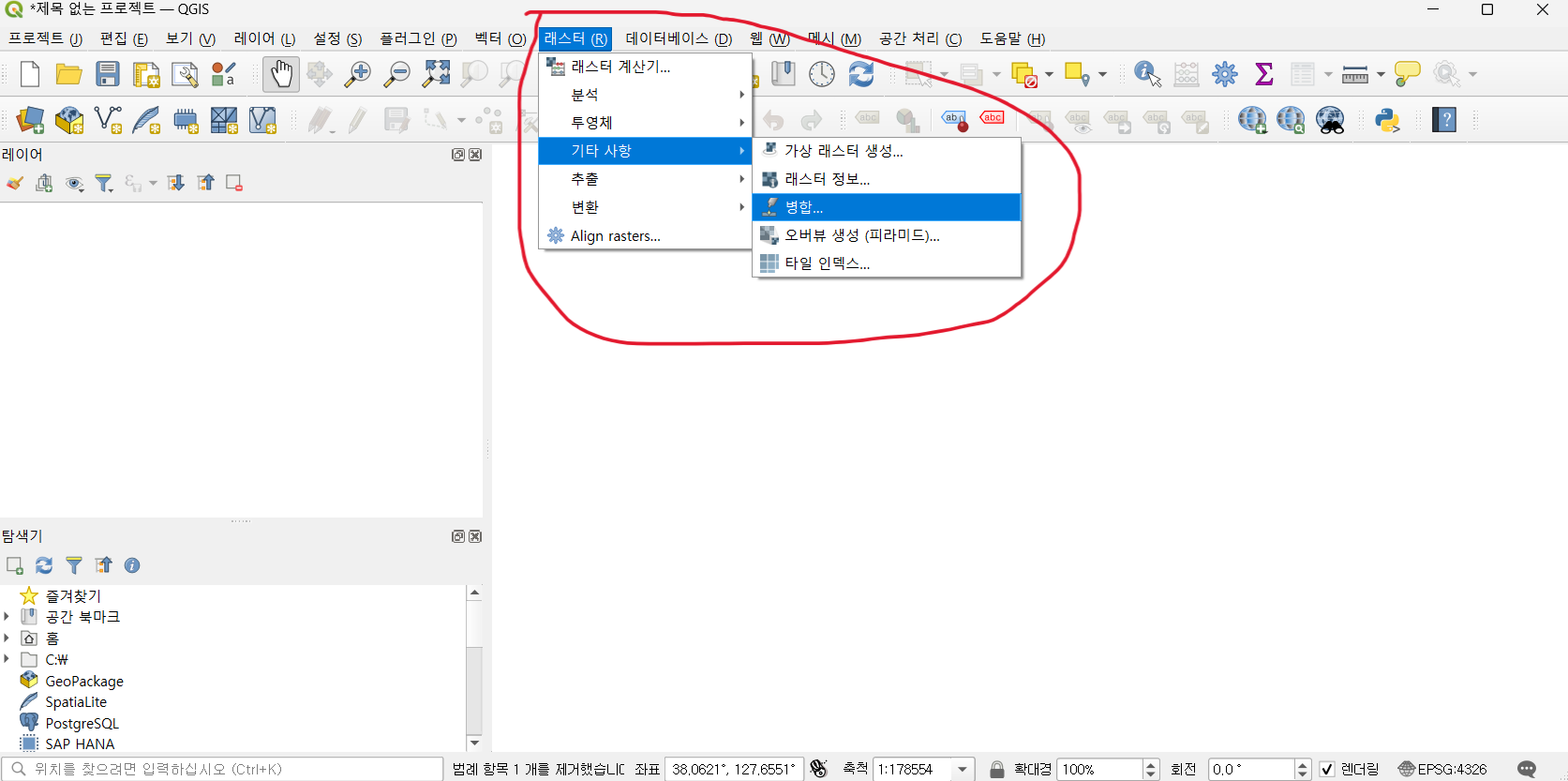
Task: Zoom to full extent icon
Action: 436,74
